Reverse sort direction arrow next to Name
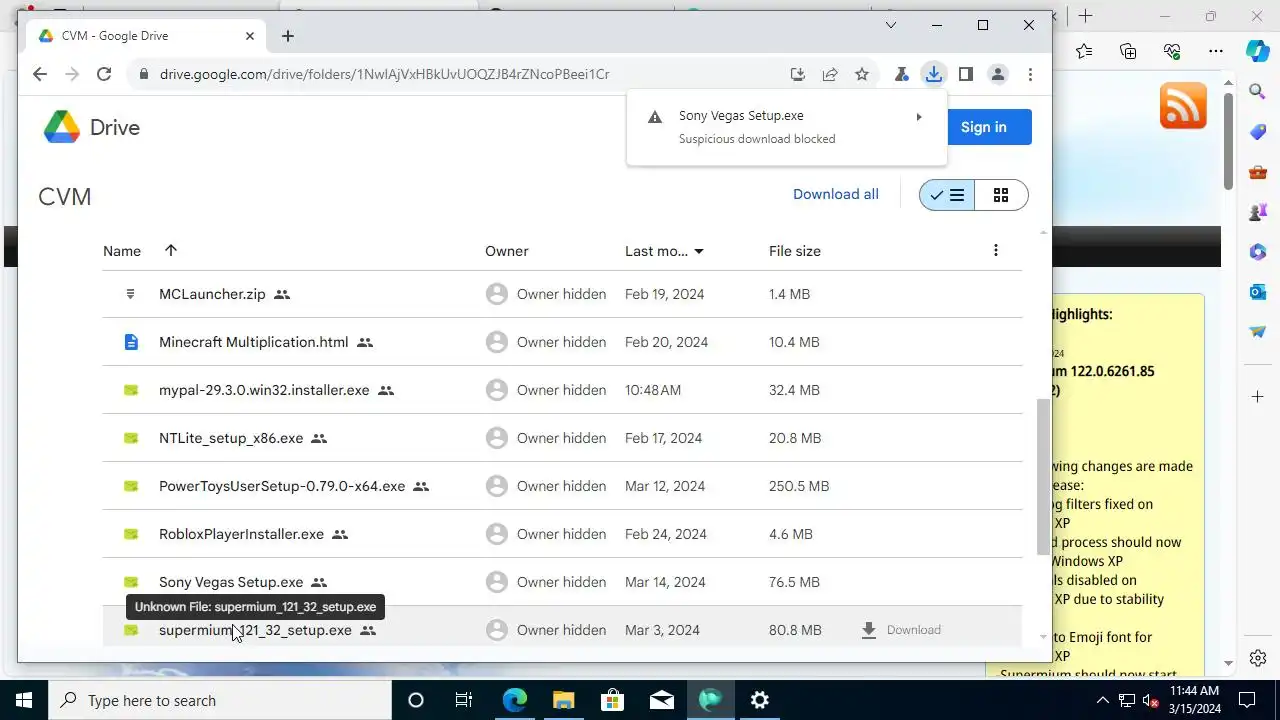1280x720 pixels. (171, 250)
